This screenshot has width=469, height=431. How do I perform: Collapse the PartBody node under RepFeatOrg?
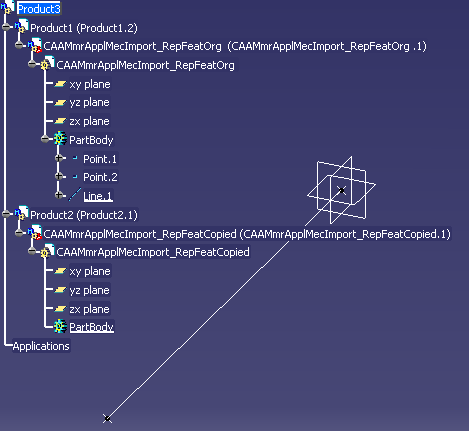[x=45, y=139]
